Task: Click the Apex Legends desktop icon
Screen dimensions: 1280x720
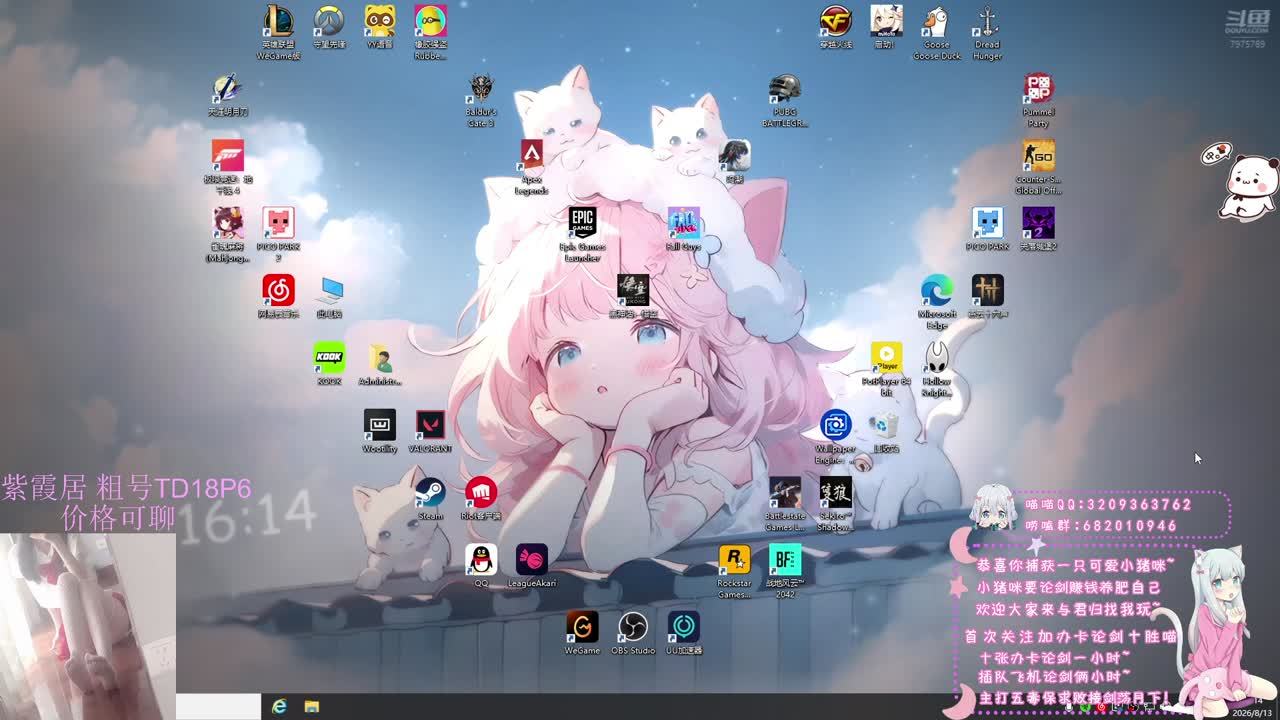Action: 531,155
